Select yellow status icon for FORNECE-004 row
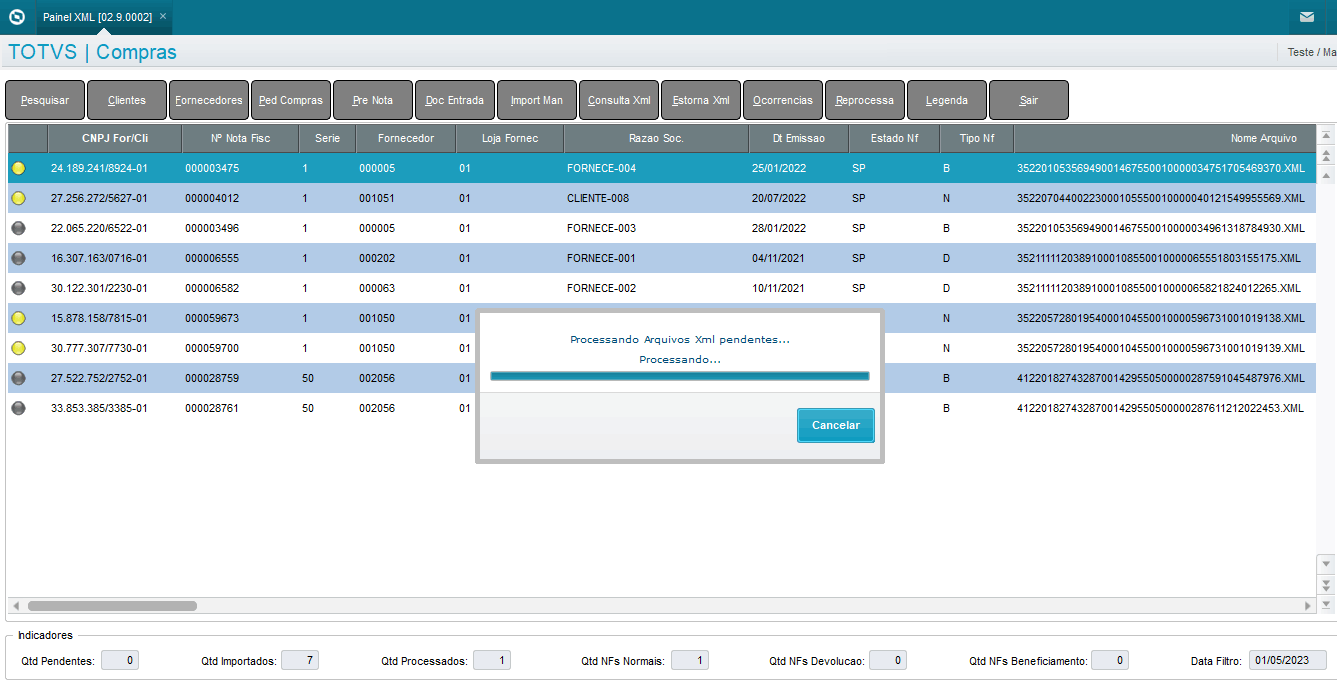 [18, 168]
